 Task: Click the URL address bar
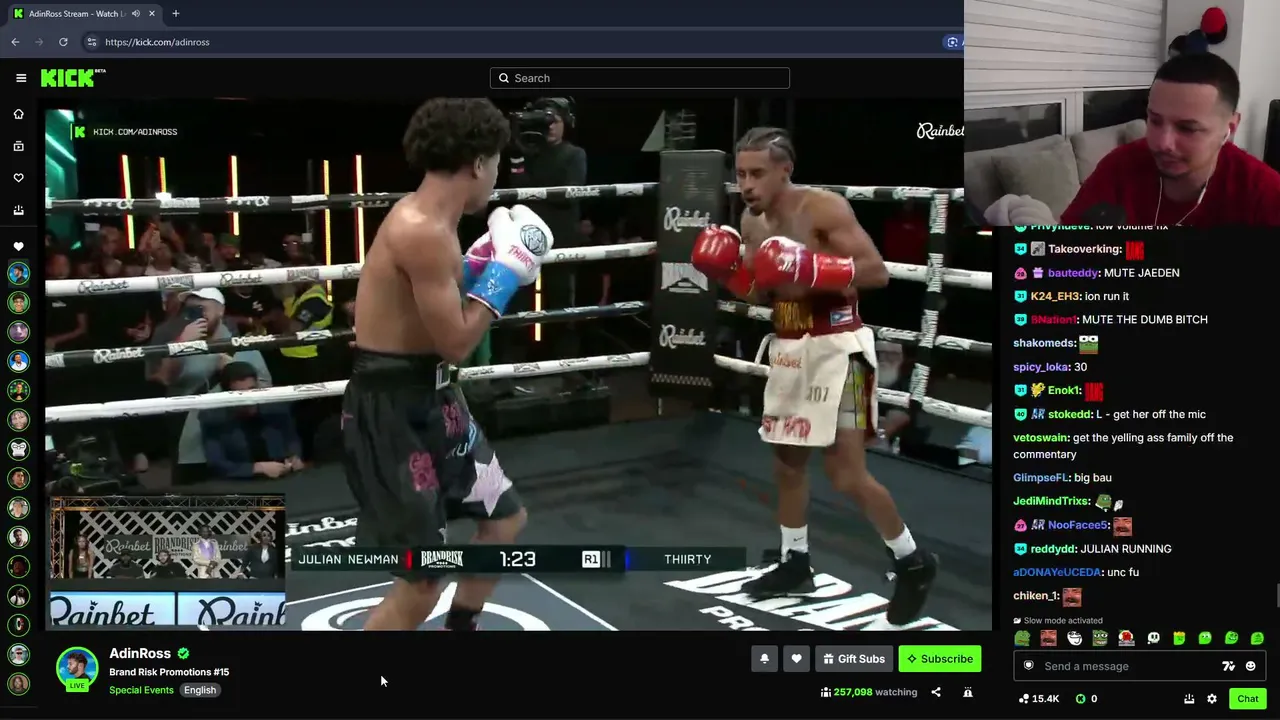[520, 42]
